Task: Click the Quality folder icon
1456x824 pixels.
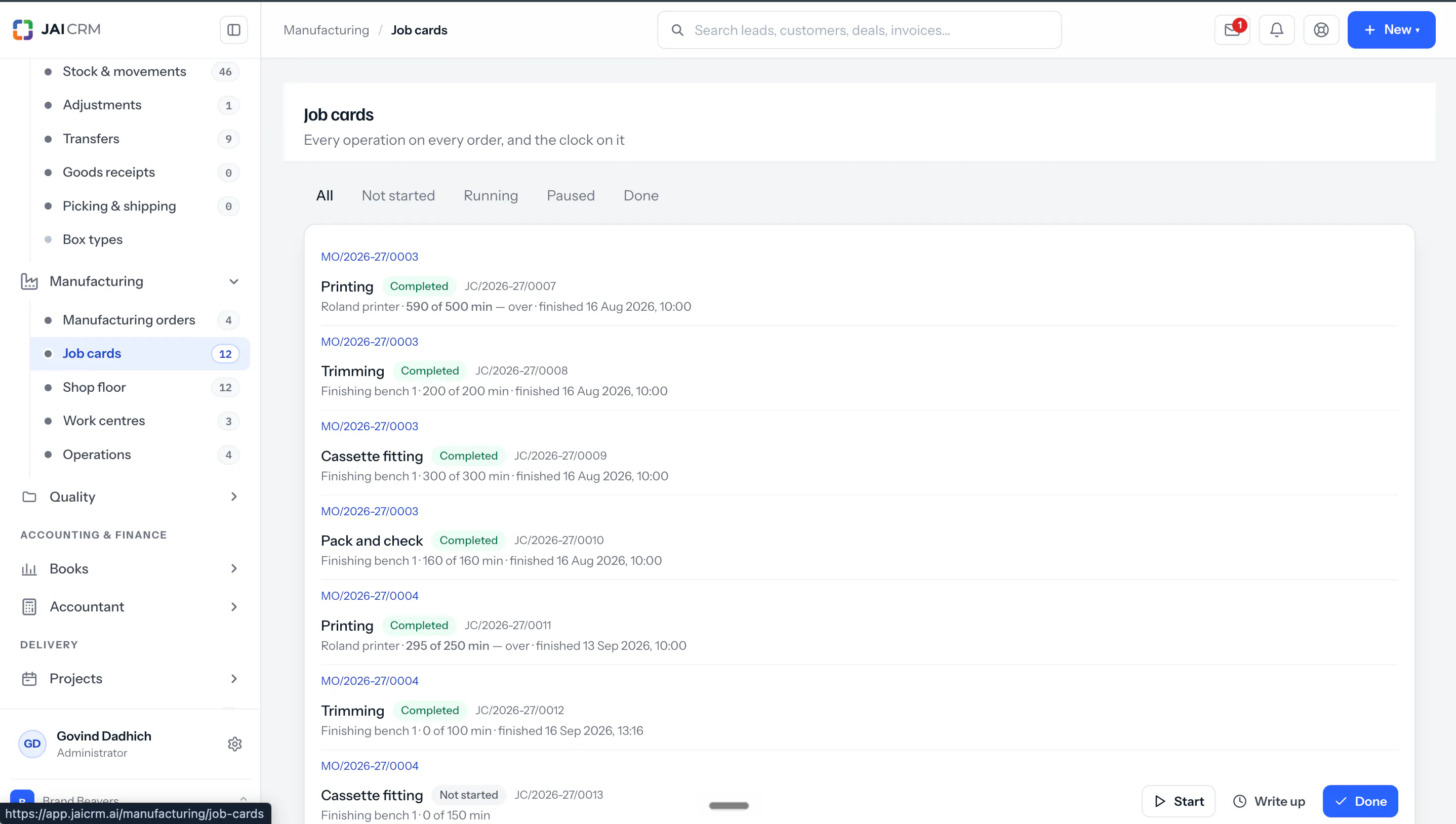Action: pyautogui.click(x=29, y=497)
